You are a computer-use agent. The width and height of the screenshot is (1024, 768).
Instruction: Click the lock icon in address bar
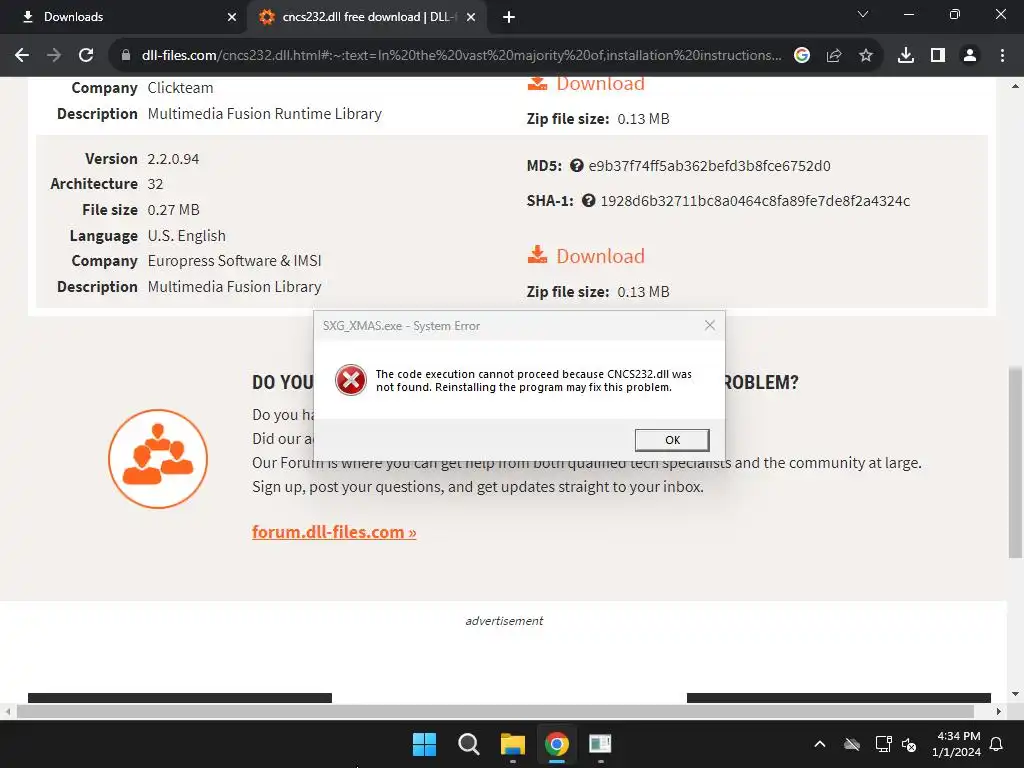(x=126, y=56)
